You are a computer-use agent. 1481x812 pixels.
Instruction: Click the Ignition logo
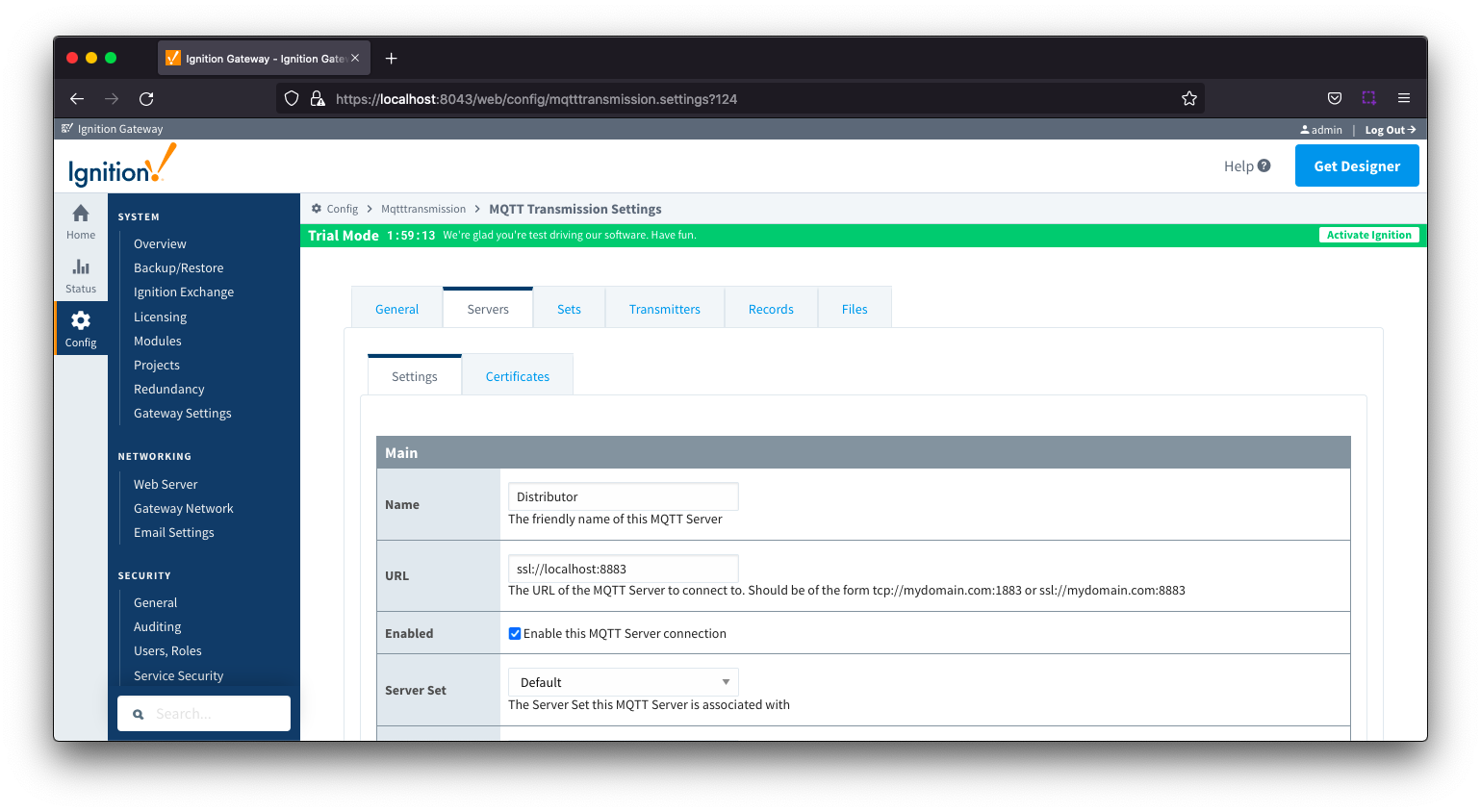coord(122,165)
